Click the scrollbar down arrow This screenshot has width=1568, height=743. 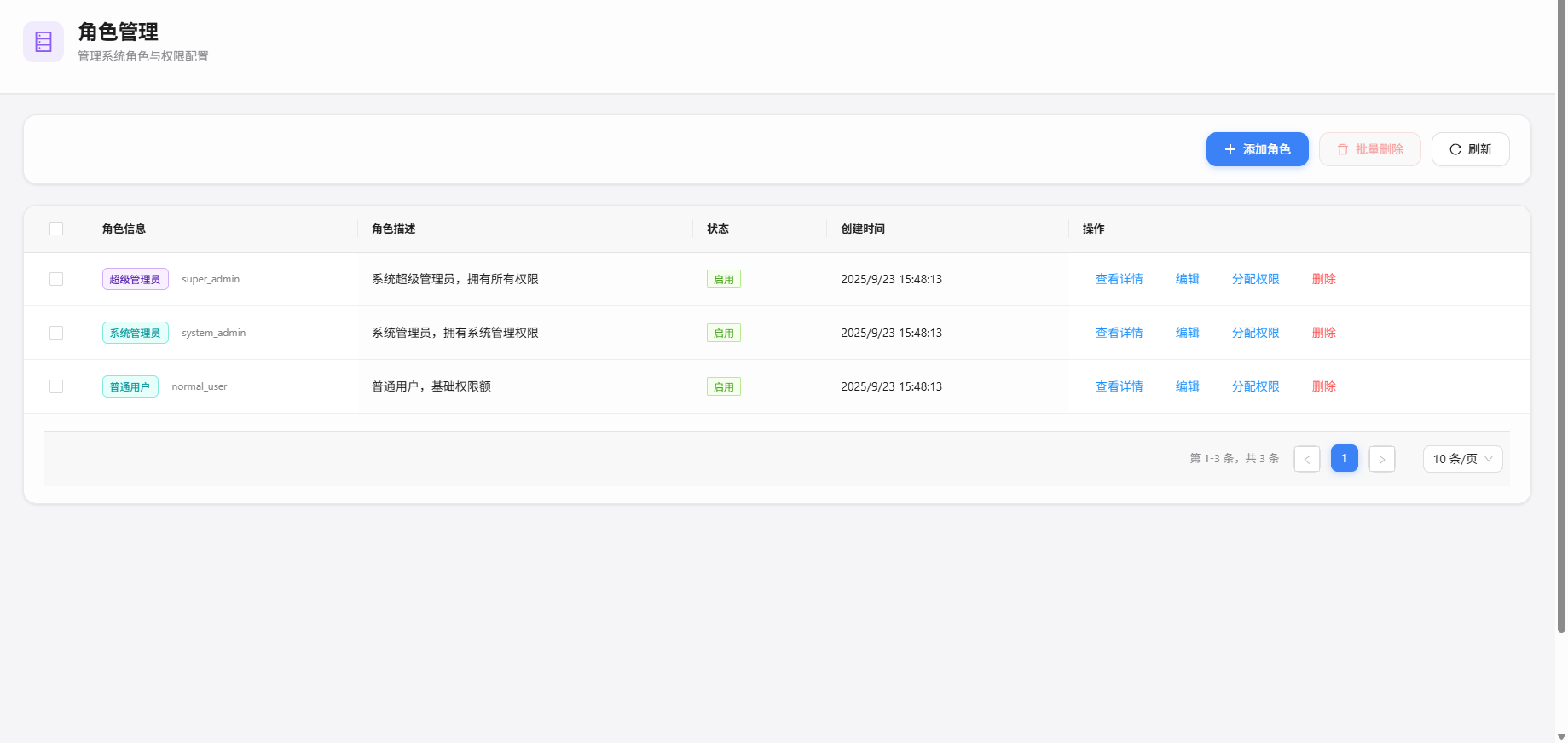pyautogui.click(x=1561, y=736)
